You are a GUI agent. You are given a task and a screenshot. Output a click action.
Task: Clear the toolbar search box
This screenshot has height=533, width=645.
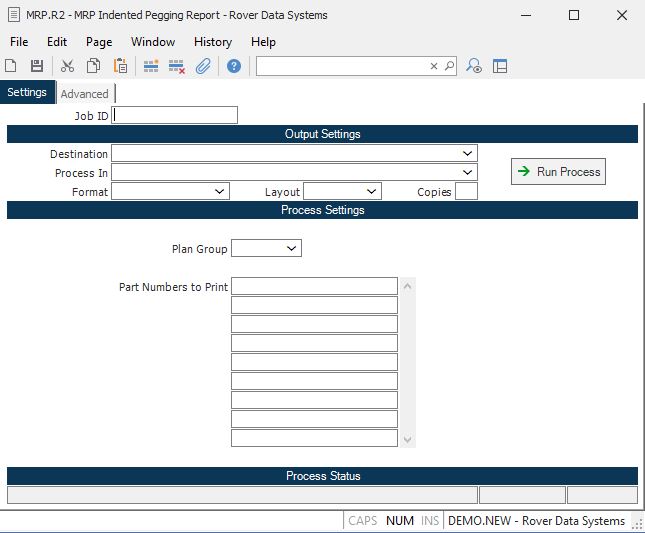(x=434, y=66)
